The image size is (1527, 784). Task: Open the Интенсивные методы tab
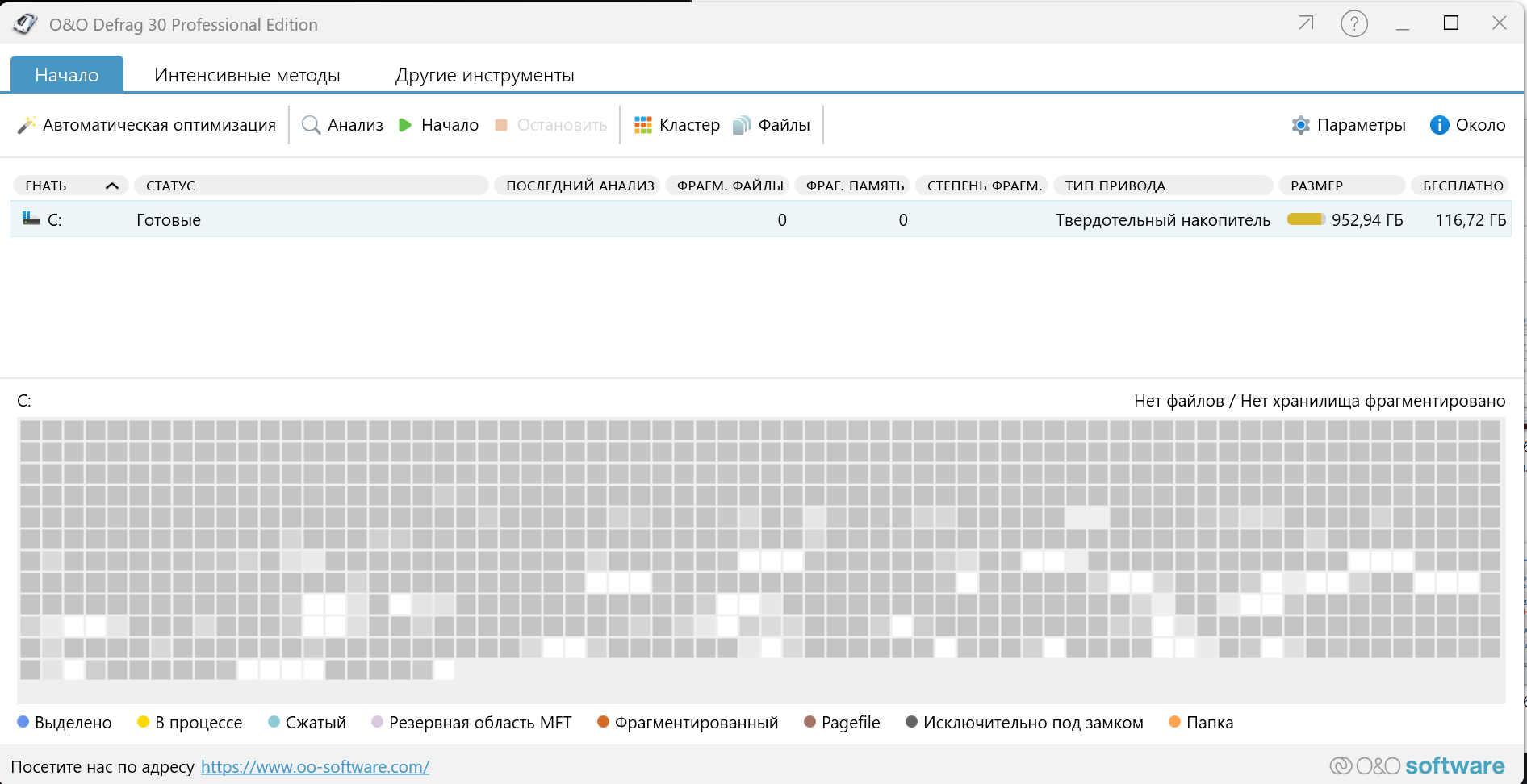pos(247,75)
